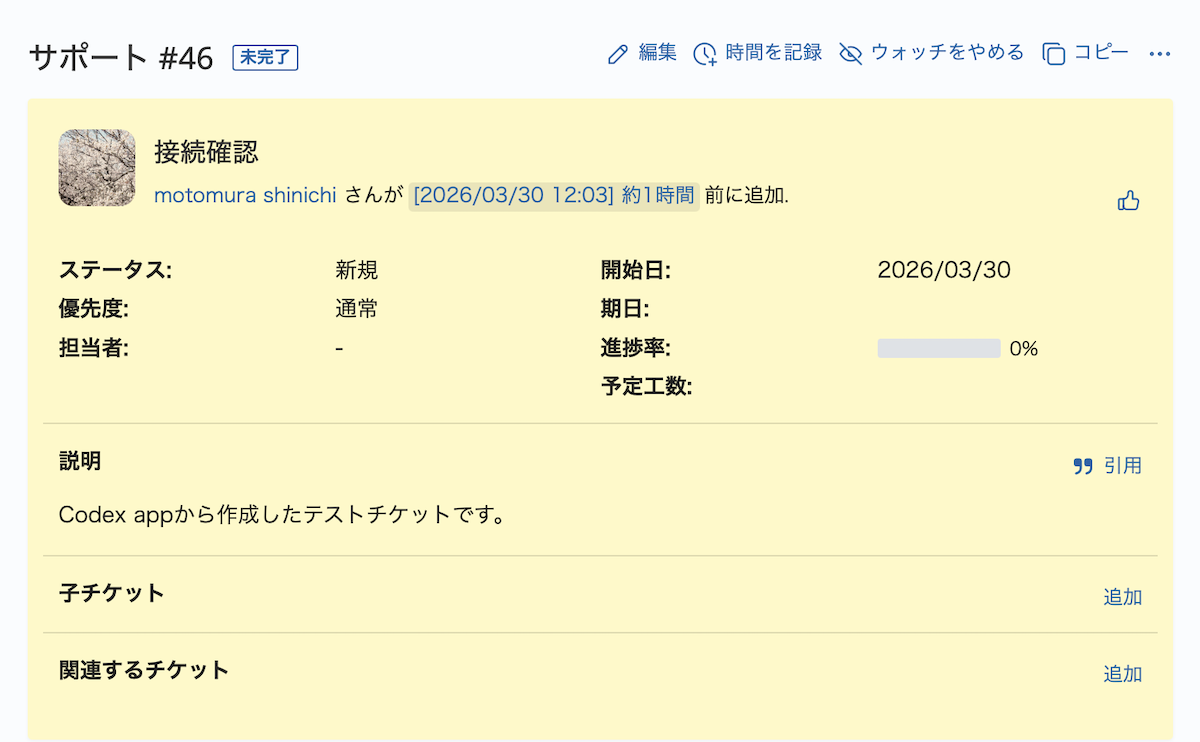The image size is (1200, 742).
Task: Toggle the crossed-eye unwatch icon
Action: (850, 54)
